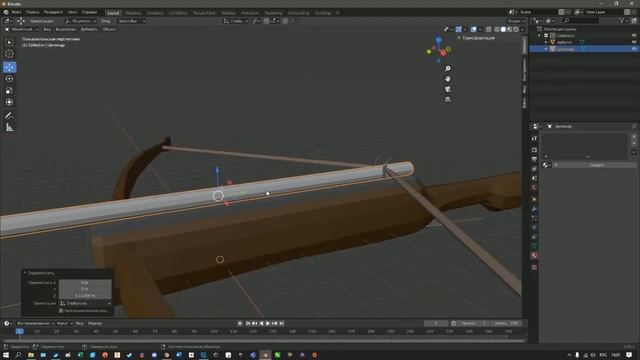The width and height of the screenshot is (640, 360).
Task: Toggle X-ray display button
Action: point(488,29)
